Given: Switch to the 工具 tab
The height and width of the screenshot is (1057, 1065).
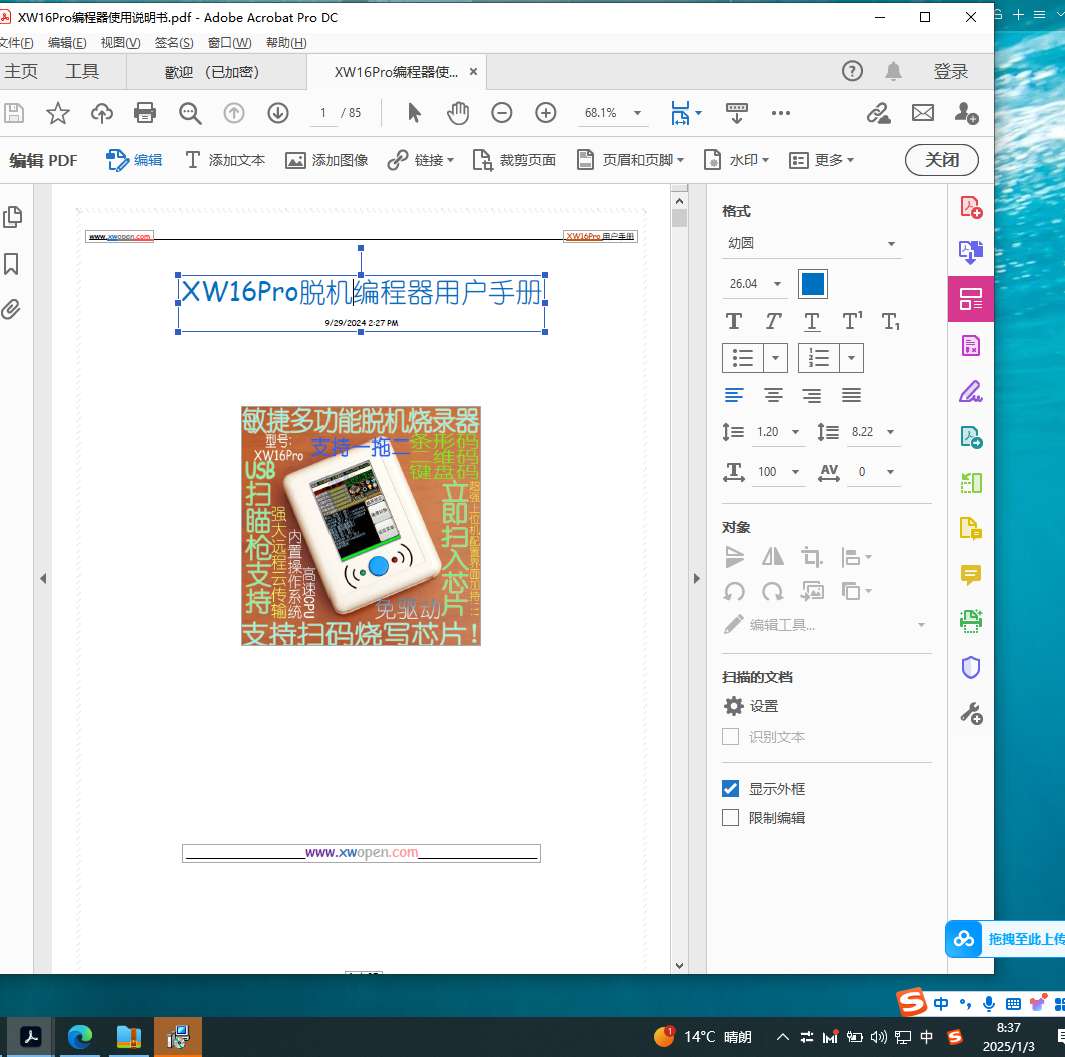Looking at the screenshot, I should pyautogui.click(x=82, y=71).
